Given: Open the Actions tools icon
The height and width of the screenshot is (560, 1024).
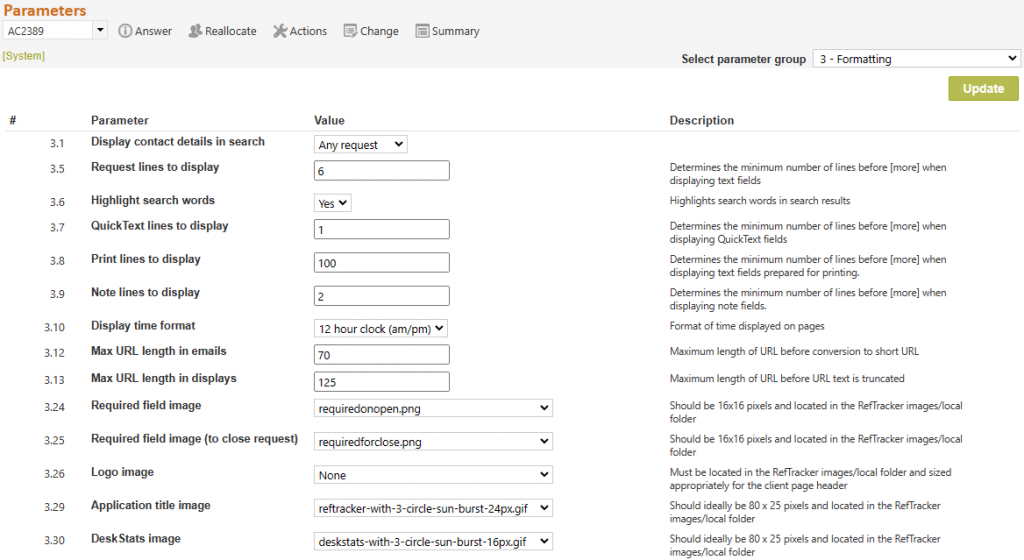Looking at the screenshot, I should click(x=280, y=31).
